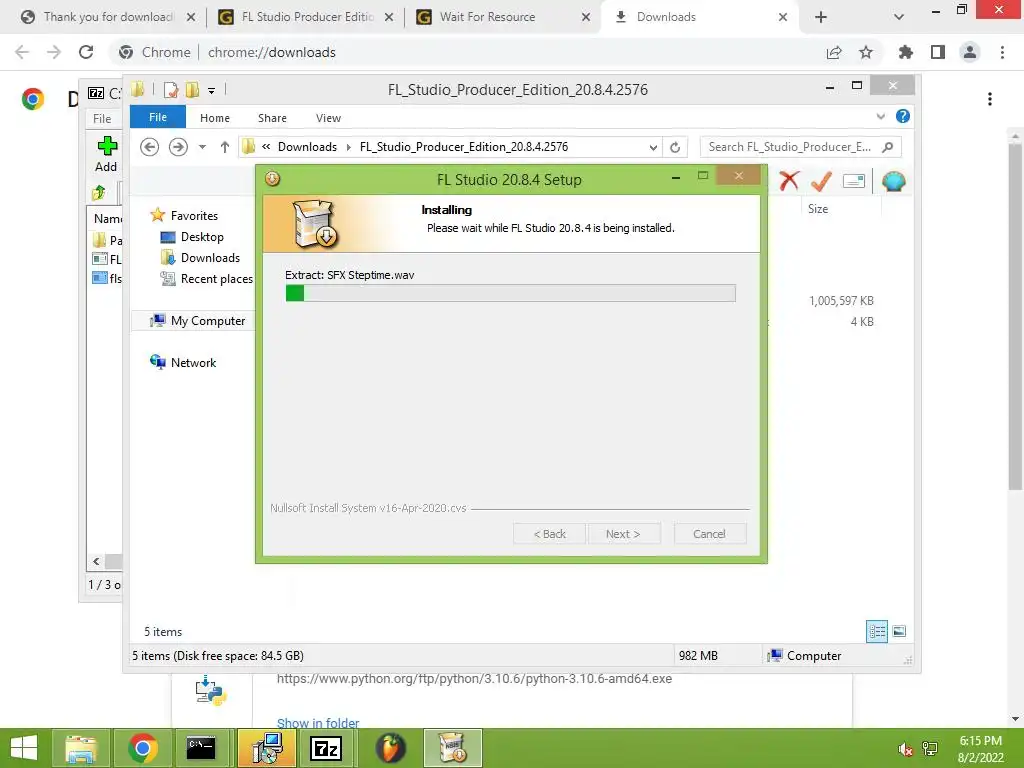Click Explorer search magnifier icon
The image size is (1024, 768).
(887, 147)
